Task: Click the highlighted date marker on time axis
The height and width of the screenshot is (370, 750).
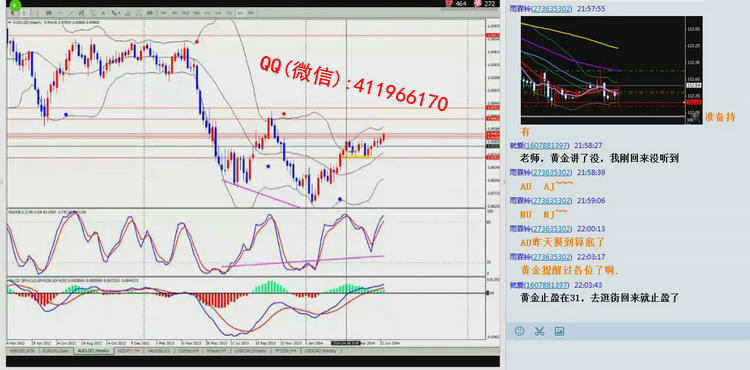Action: click(346, 343)
